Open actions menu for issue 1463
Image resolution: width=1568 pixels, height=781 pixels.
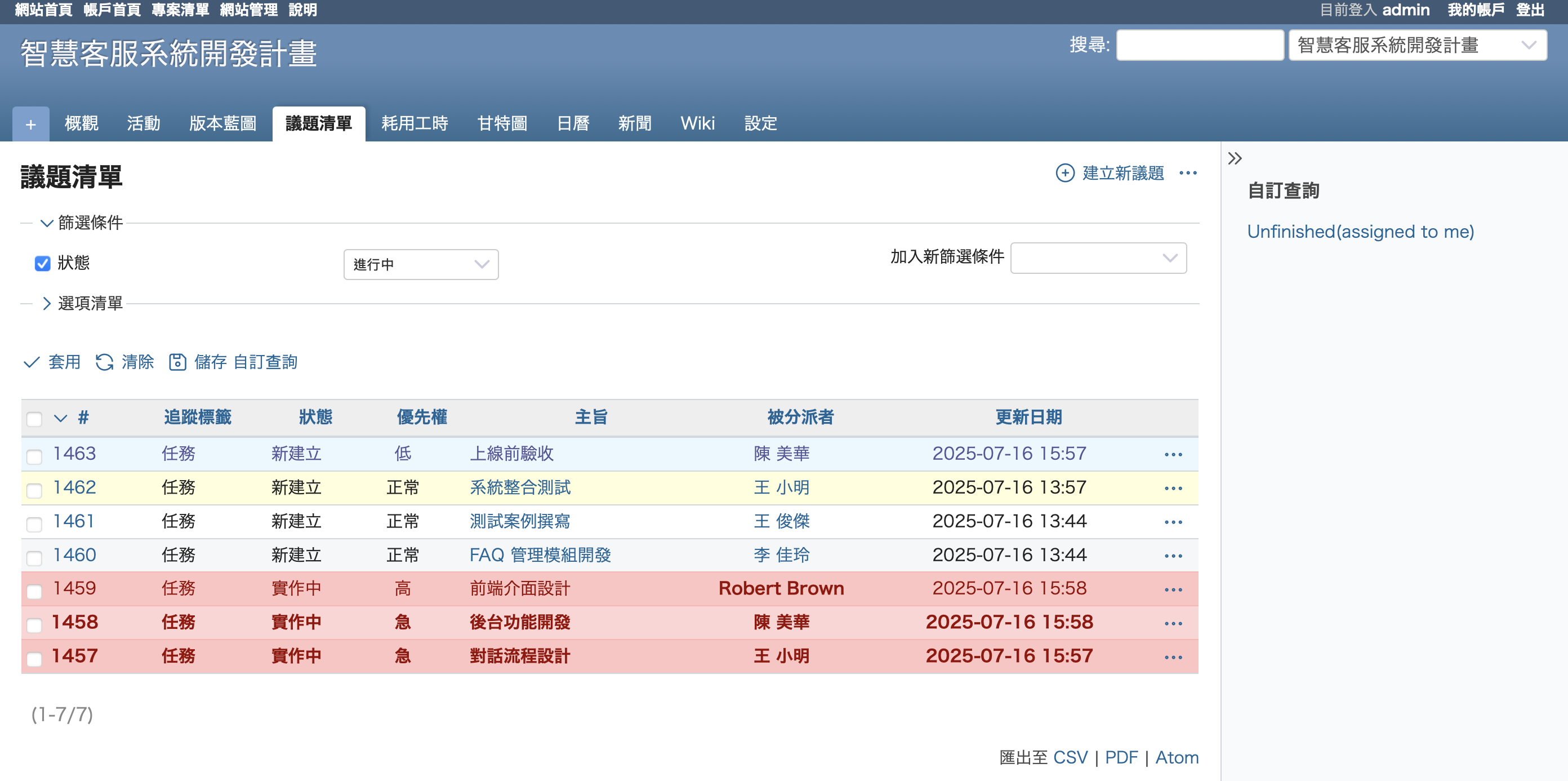pos(1173,455)
